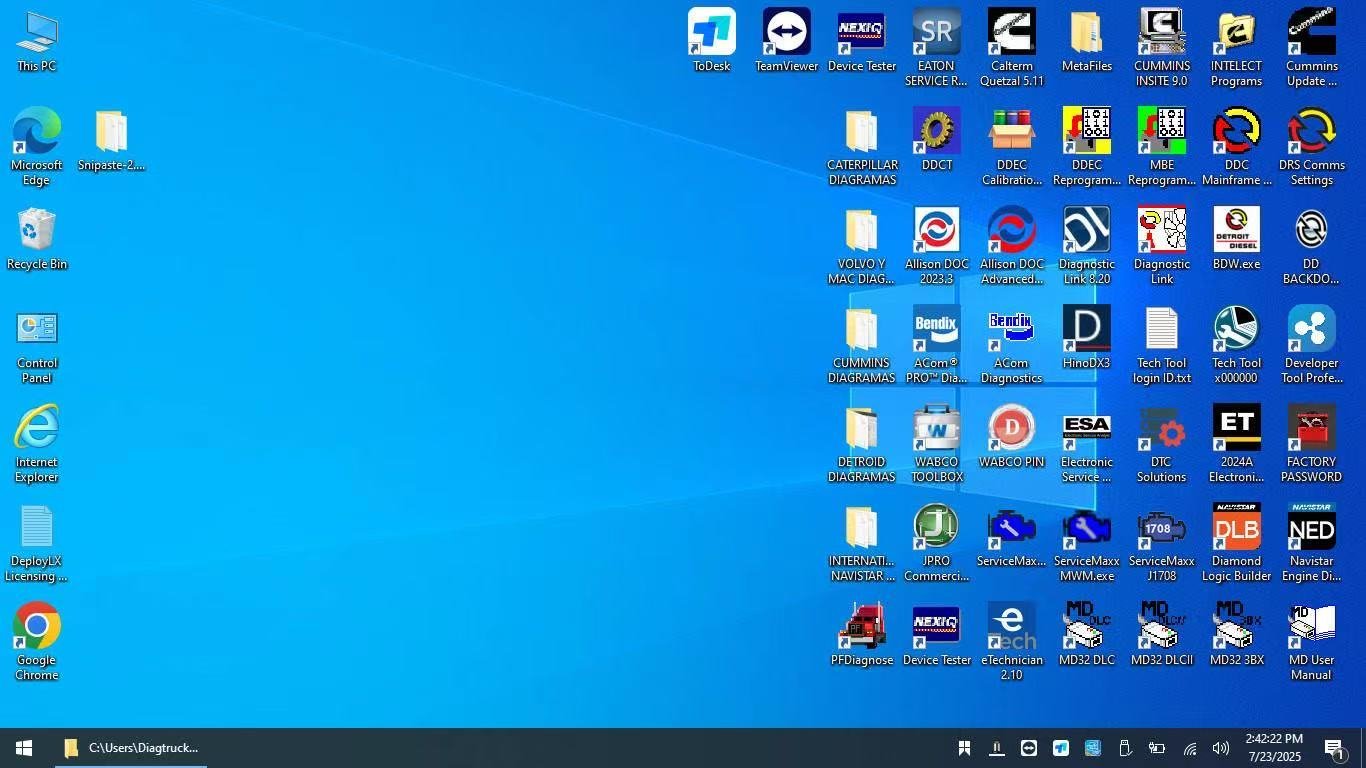Open the Recycle Bin
The image size is (1366, 768).
point(37,231)
